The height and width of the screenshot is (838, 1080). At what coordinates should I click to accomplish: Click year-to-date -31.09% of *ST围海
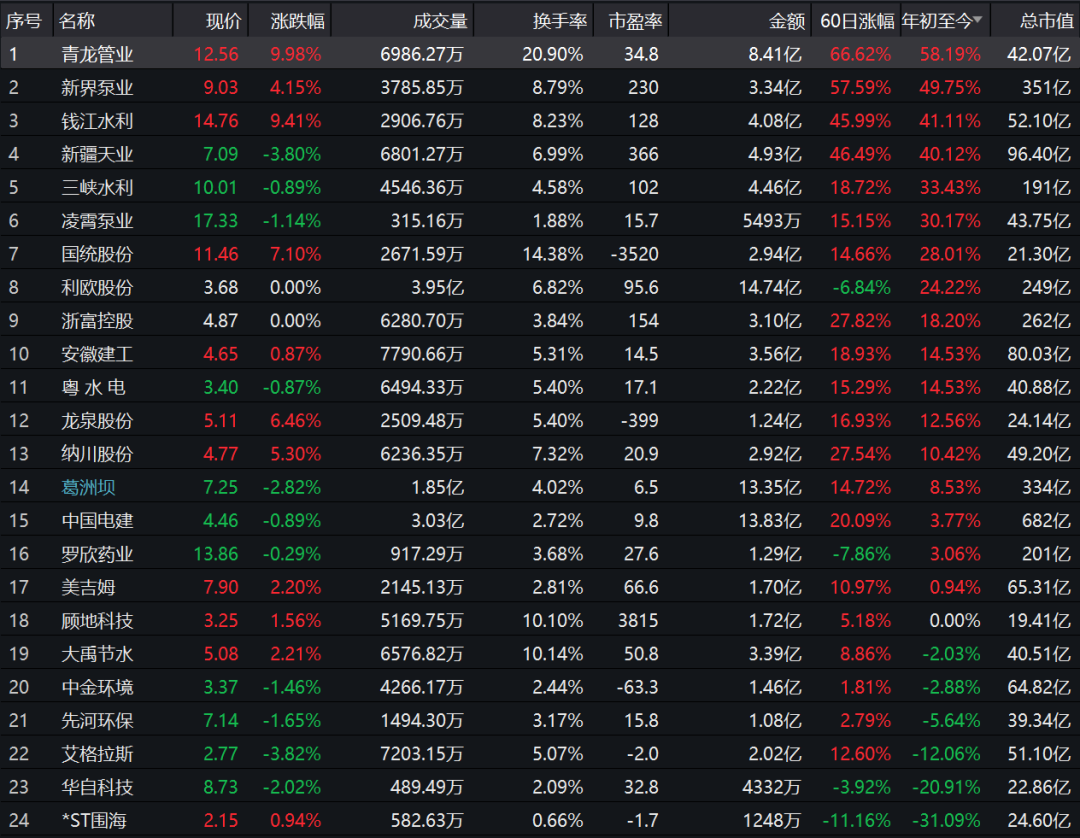pos(946,821)
